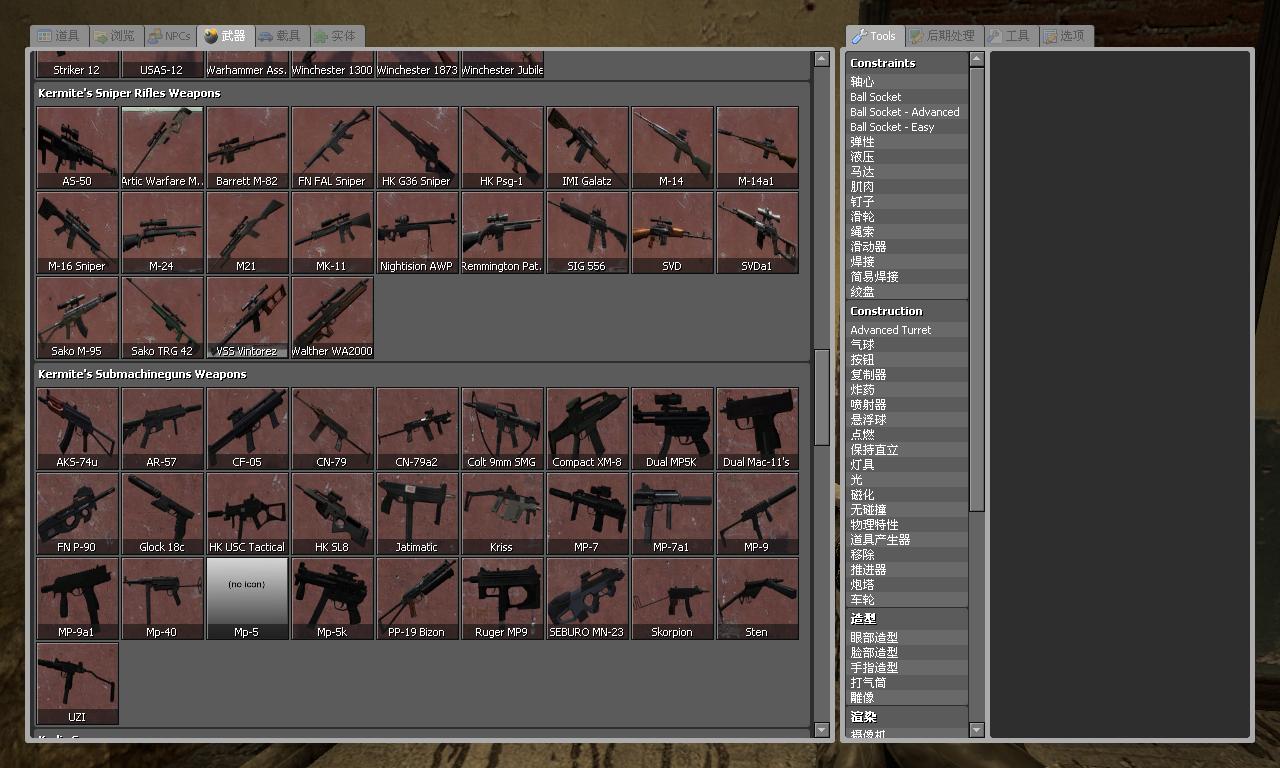
Task: Choose the Advanced Turret tool
Action: point(907,330)
